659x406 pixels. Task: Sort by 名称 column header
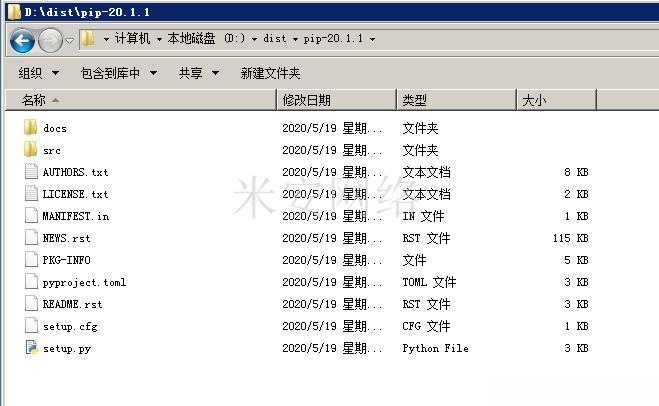[x=140, y=100]
